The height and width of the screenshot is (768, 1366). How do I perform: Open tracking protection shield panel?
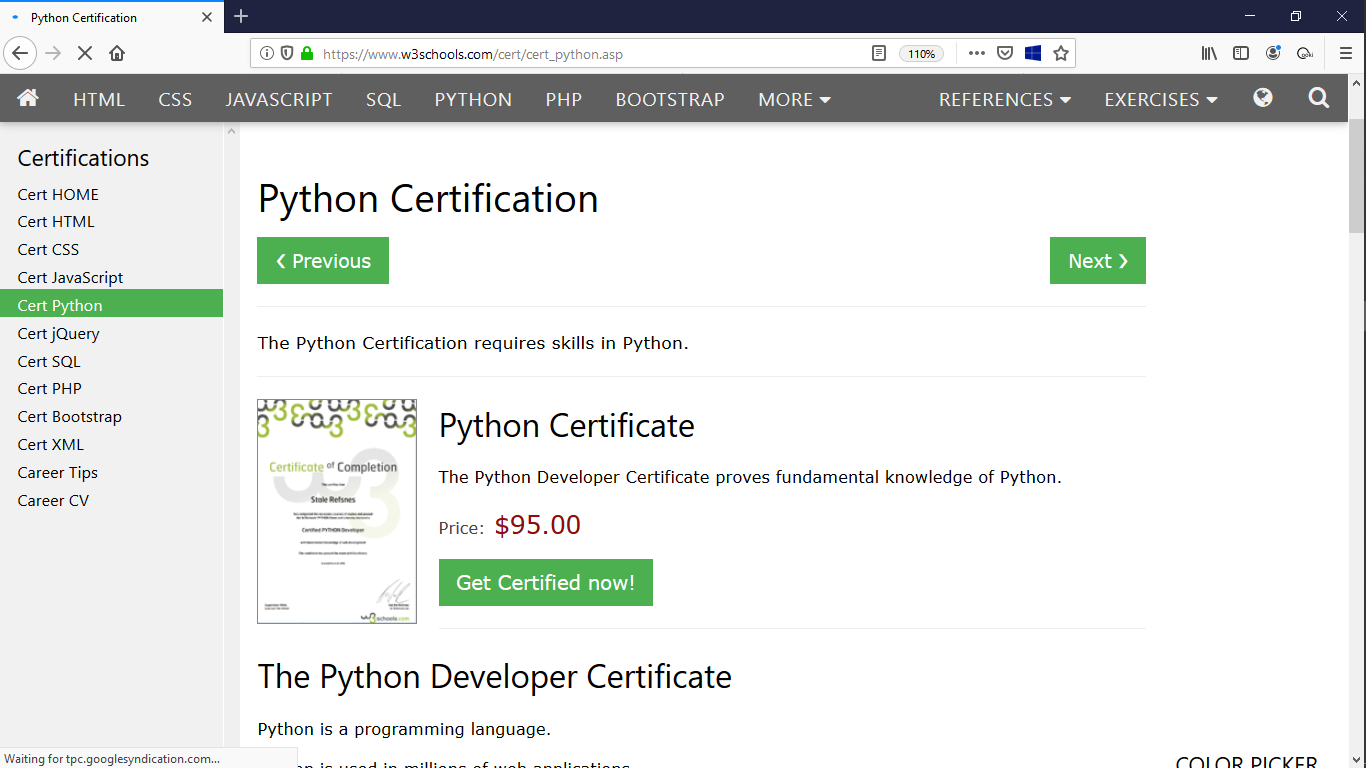287,53
